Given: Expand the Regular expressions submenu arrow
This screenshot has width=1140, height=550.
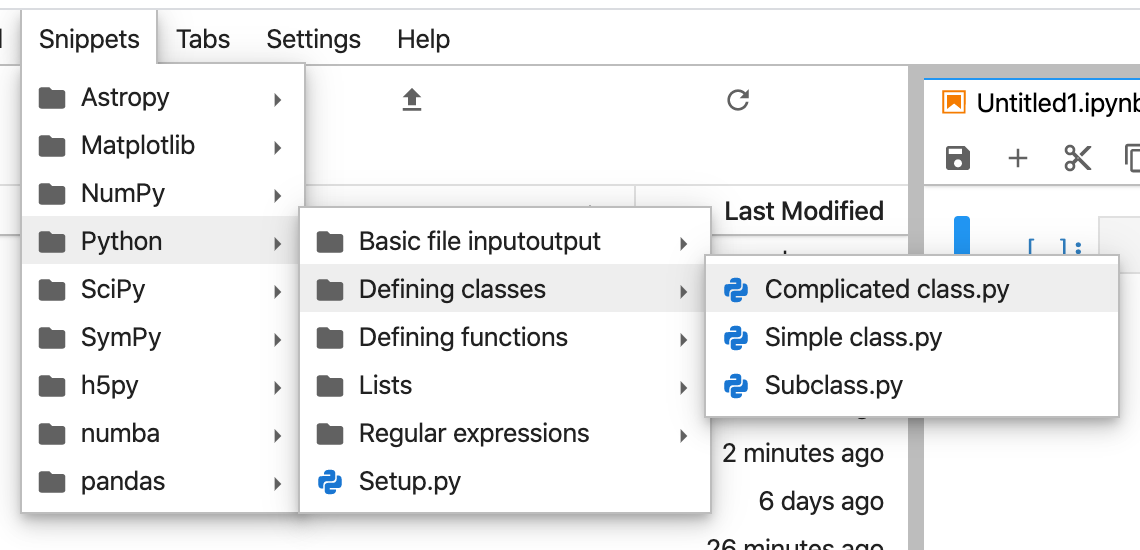Looking at the screenshot, I should (x=683, y=435).
